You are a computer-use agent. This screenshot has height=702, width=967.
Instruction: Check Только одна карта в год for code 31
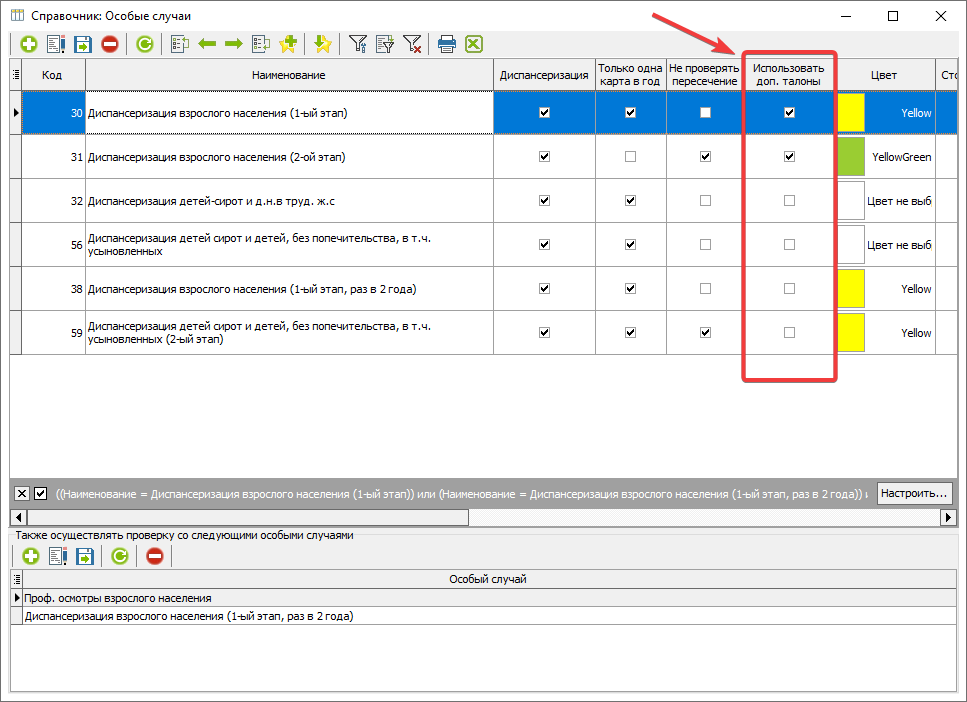pos(630,157)
